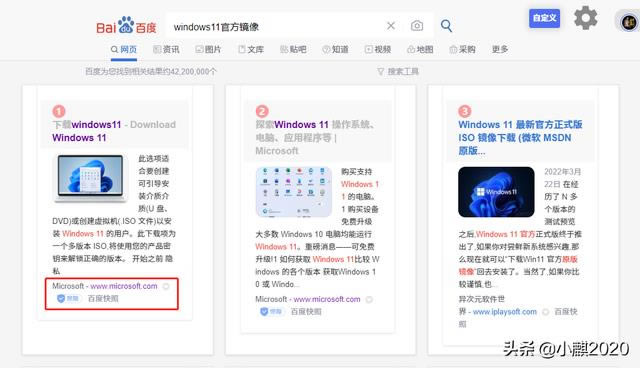
Task: Click the Windows 11 bloom wallpaper thumbnail
Action: pos(496,192)
